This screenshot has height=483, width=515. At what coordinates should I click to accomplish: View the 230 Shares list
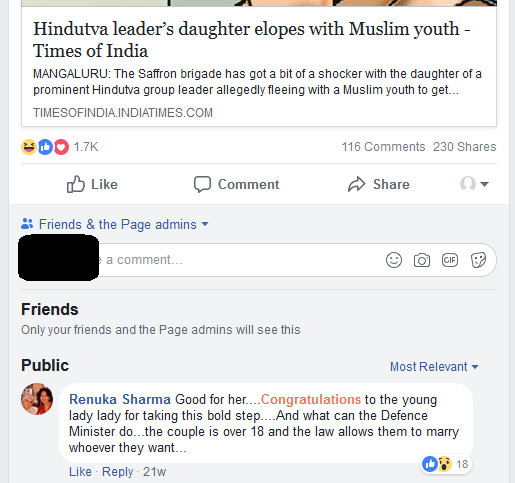pos(465,147)
